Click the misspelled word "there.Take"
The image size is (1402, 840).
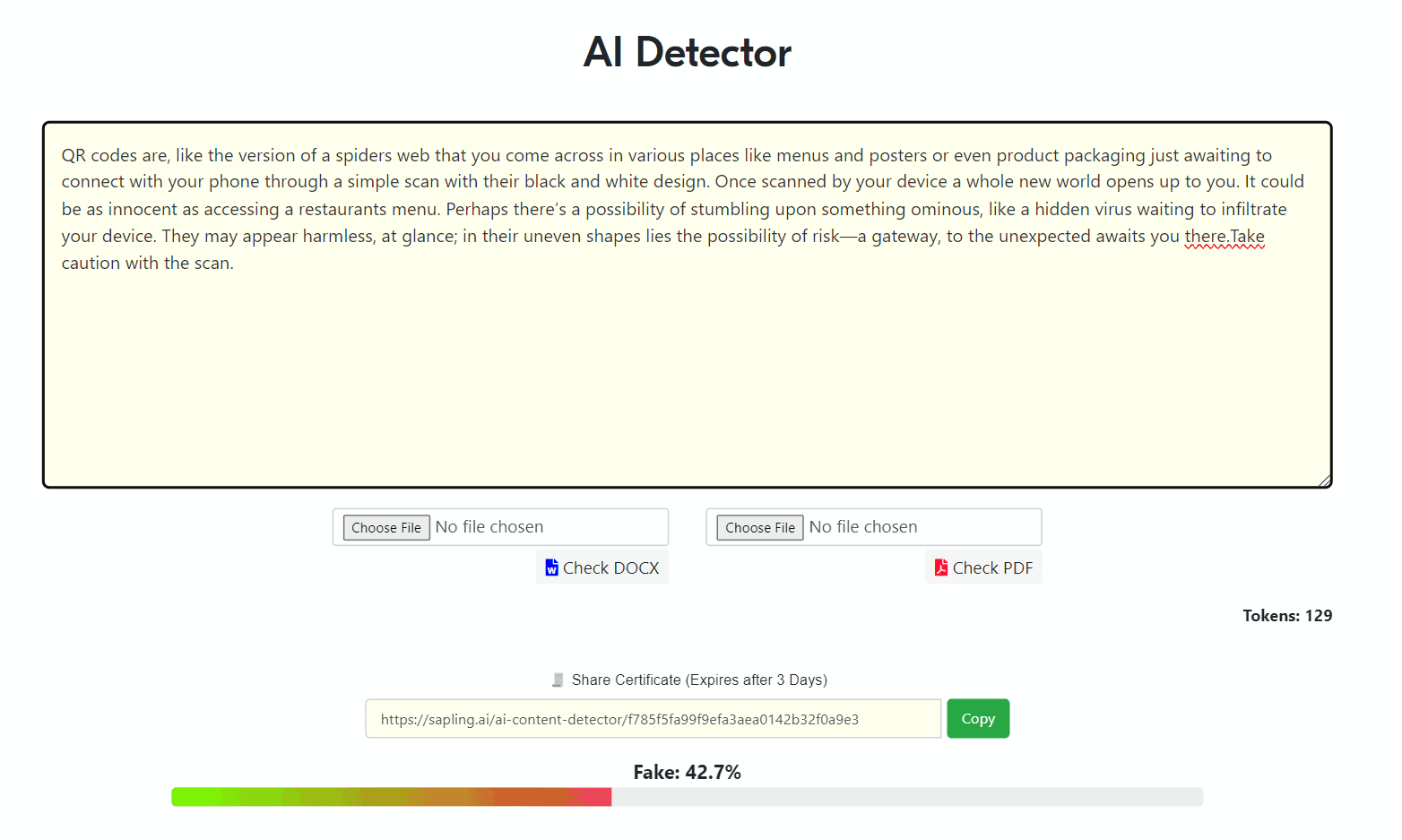tap(1224, 236)
